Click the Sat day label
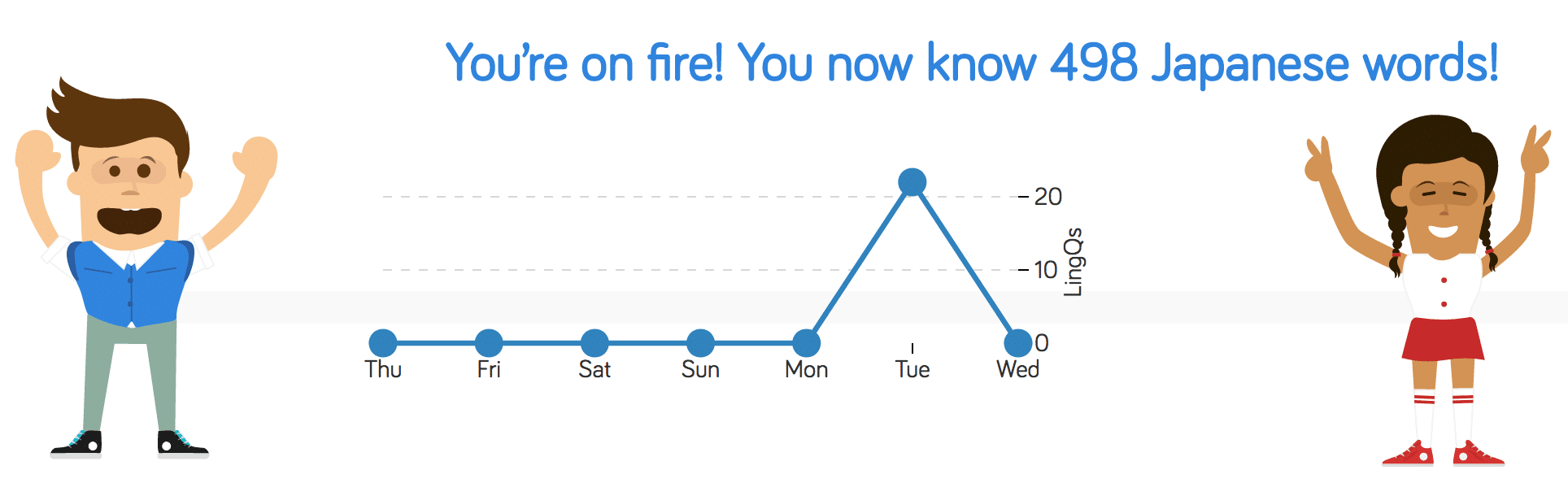This screenshot has width=1568, height=483. tap(595, 370)
